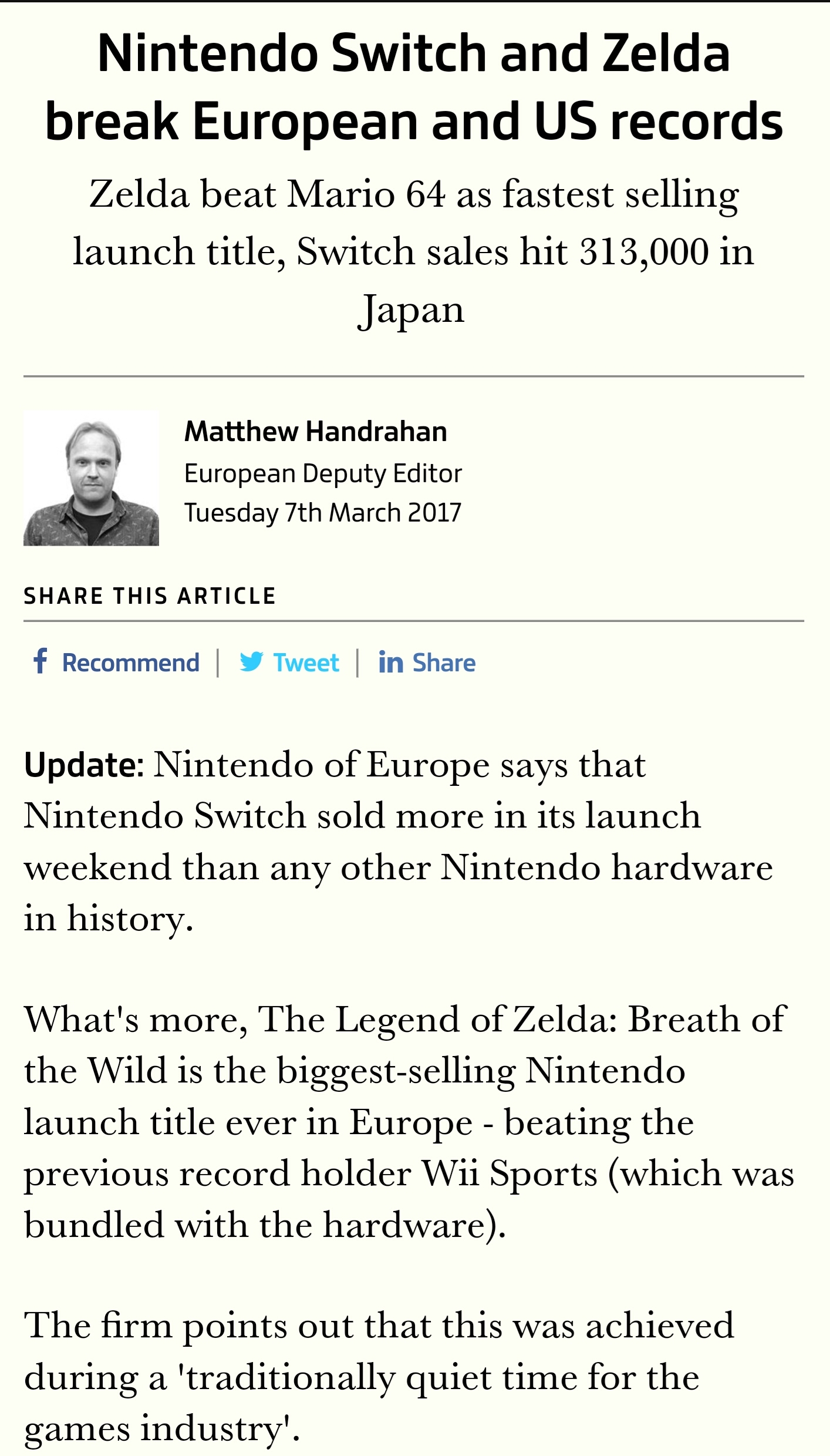
Task: Click the Recommend share link
Action: click(x=131, y=663)
